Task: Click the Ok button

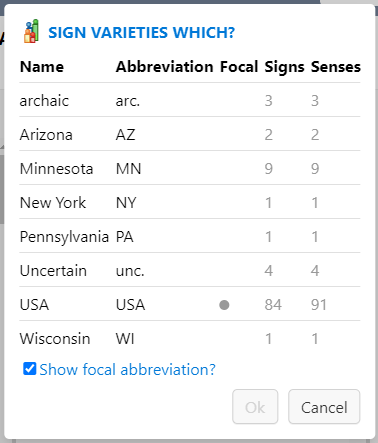Action: [255, 407]
